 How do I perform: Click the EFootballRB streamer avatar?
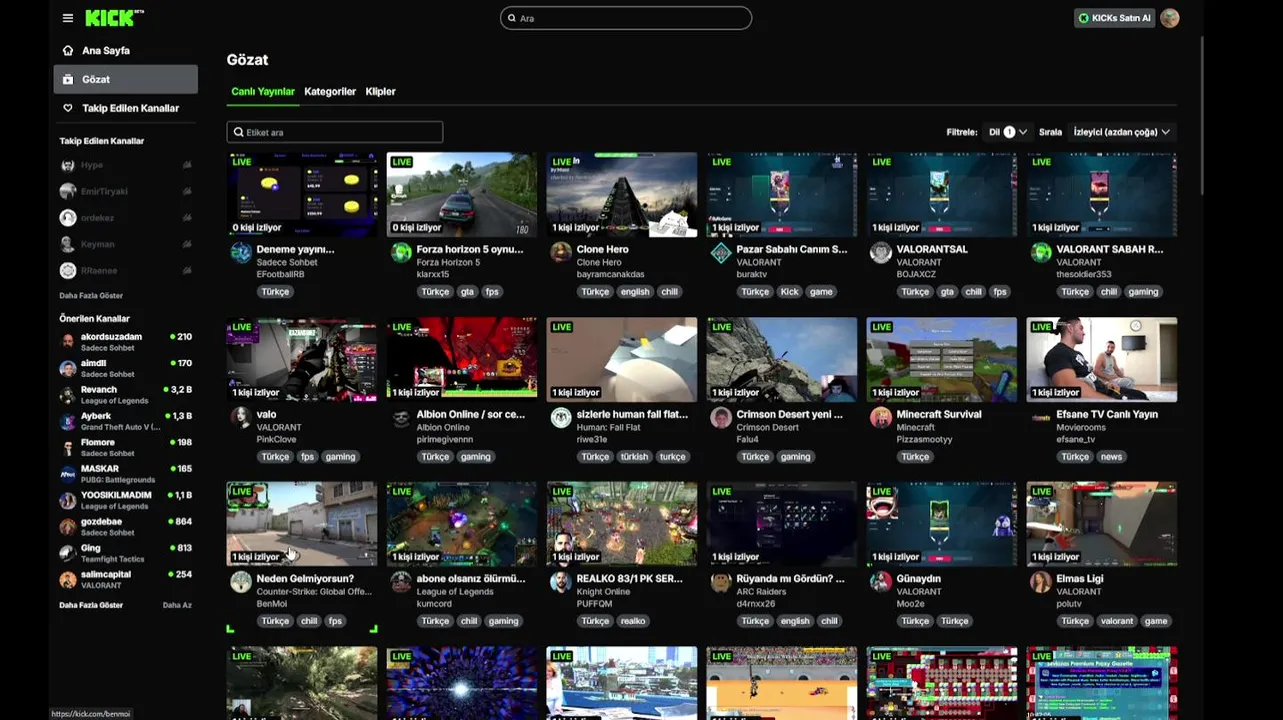click(241, 252)
